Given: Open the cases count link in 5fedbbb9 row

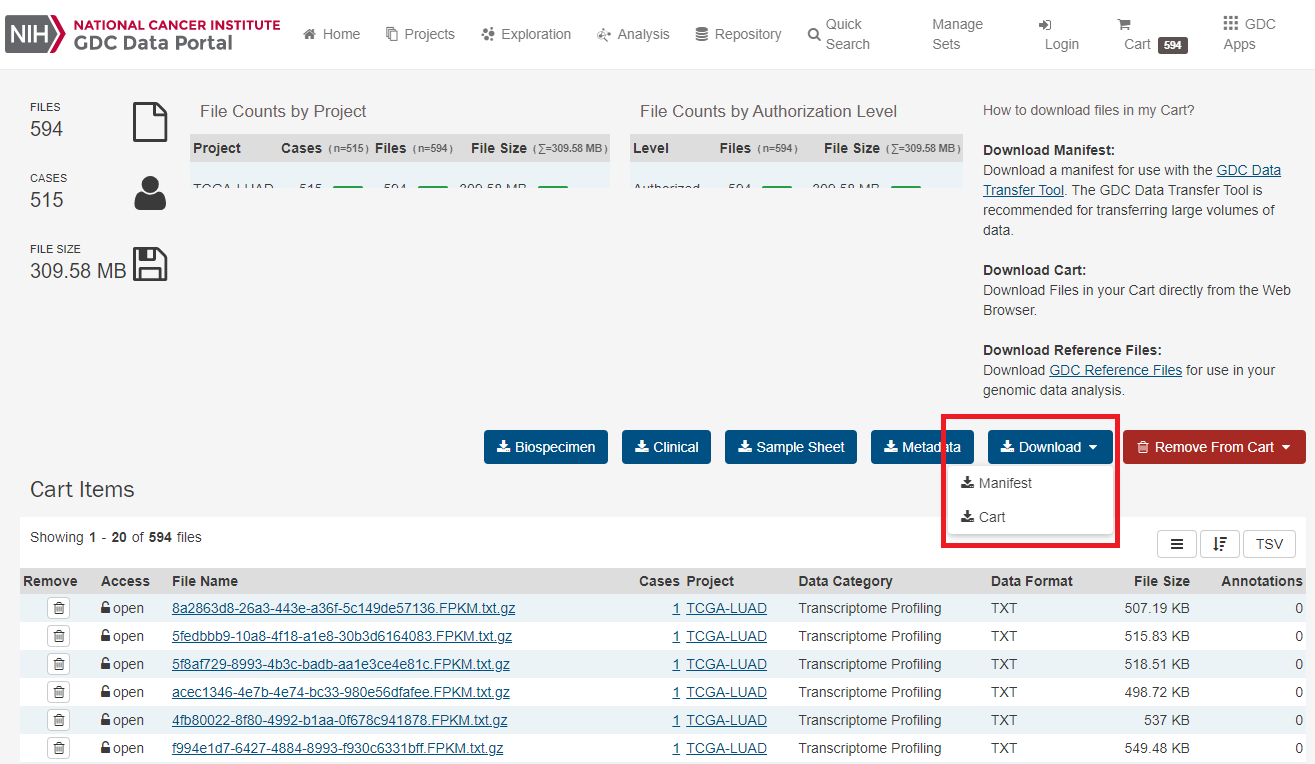Looking at the screenshot, I should [x=676, y=636].
